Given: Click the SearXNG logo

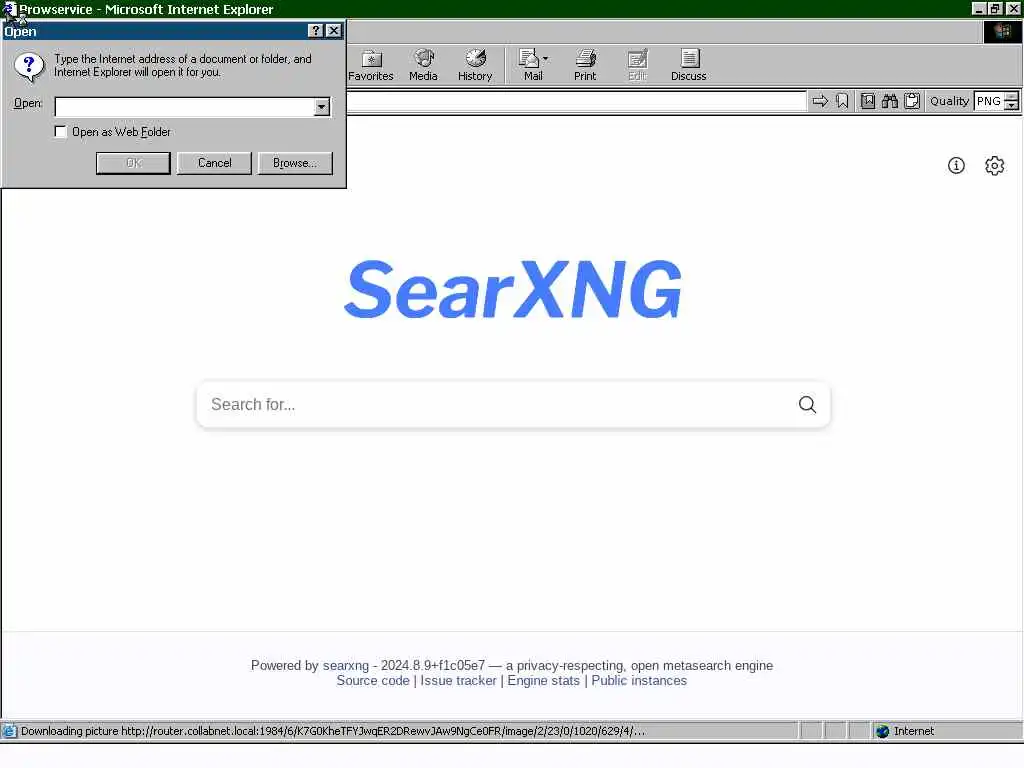Looking at the screenshot, I should (x=513, y=289).
